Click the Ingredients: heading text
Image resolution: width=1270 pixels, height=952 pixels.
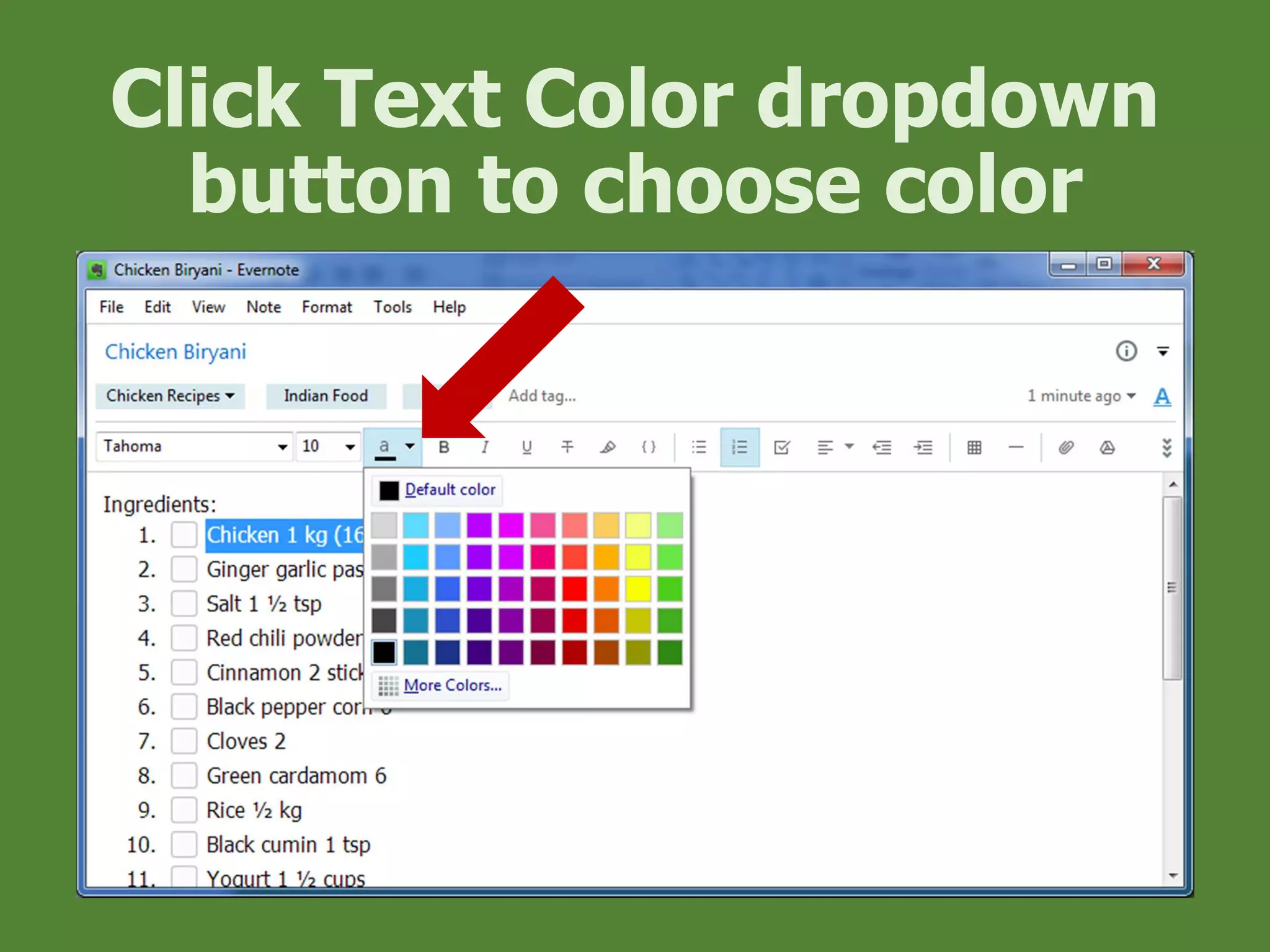coord(159,505)
